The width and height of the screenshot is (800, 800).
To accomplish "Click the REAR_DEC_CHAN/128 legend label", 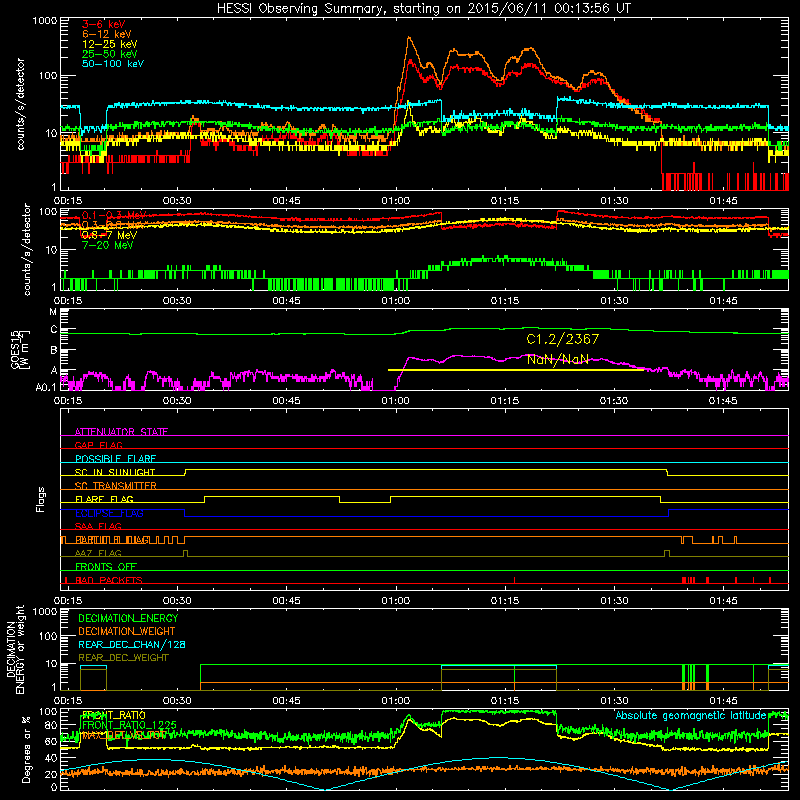I will (132, 645).
